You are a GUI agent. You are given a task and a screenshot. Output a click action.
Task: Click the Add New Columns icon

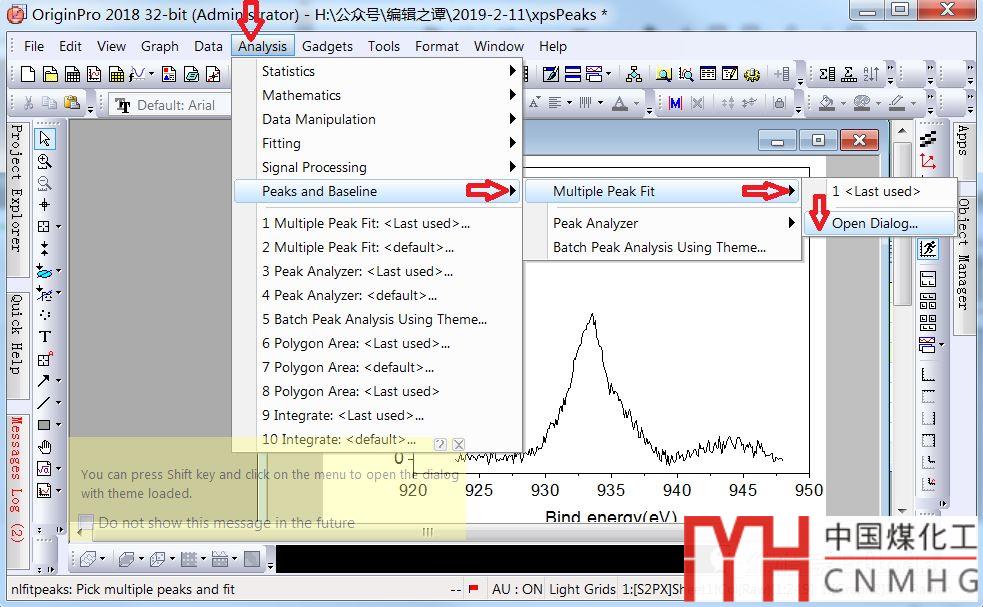click(x=782, y=74)
